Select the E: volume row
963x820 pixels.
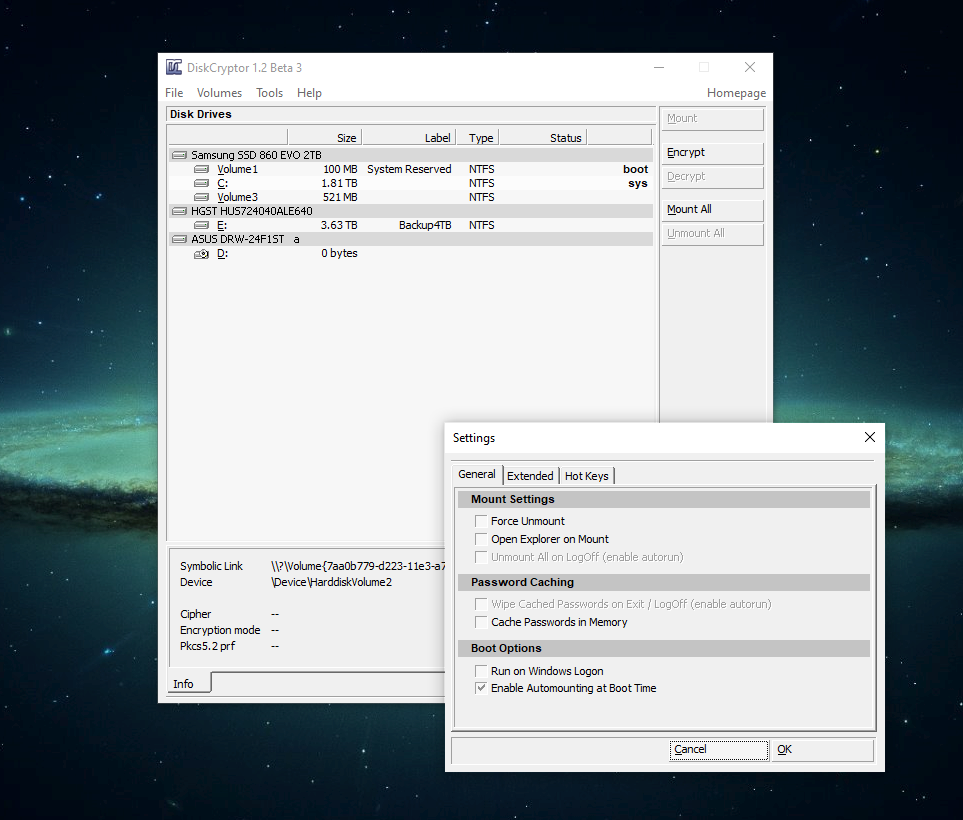(x=411, y=225)
